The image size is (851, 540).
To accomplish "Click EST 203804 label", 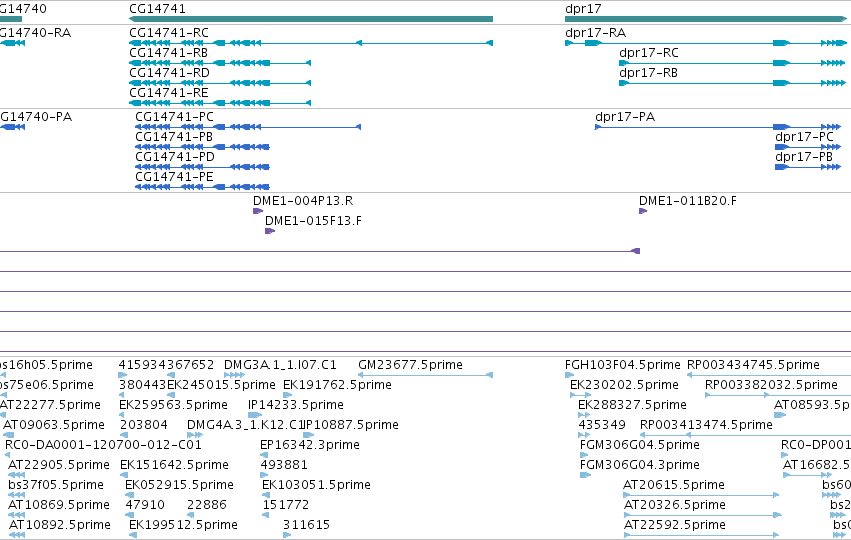I will (144, 425).
